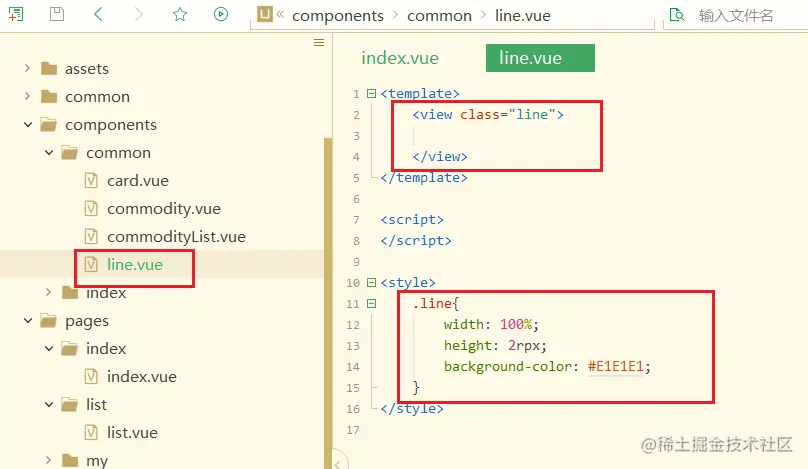Select 'line.vue' in the breadcrumb
The width and height of the screenshot is (808, 469).
tap(523, 16)
